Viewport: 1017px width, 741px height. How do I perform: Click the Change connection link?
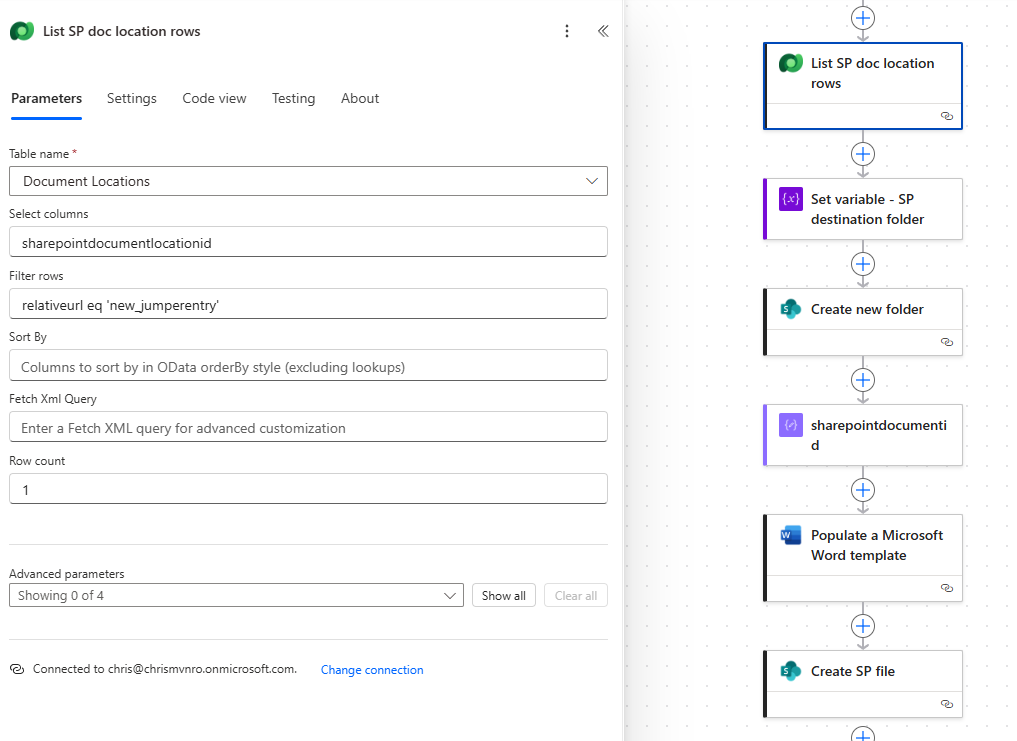[372, 670]
